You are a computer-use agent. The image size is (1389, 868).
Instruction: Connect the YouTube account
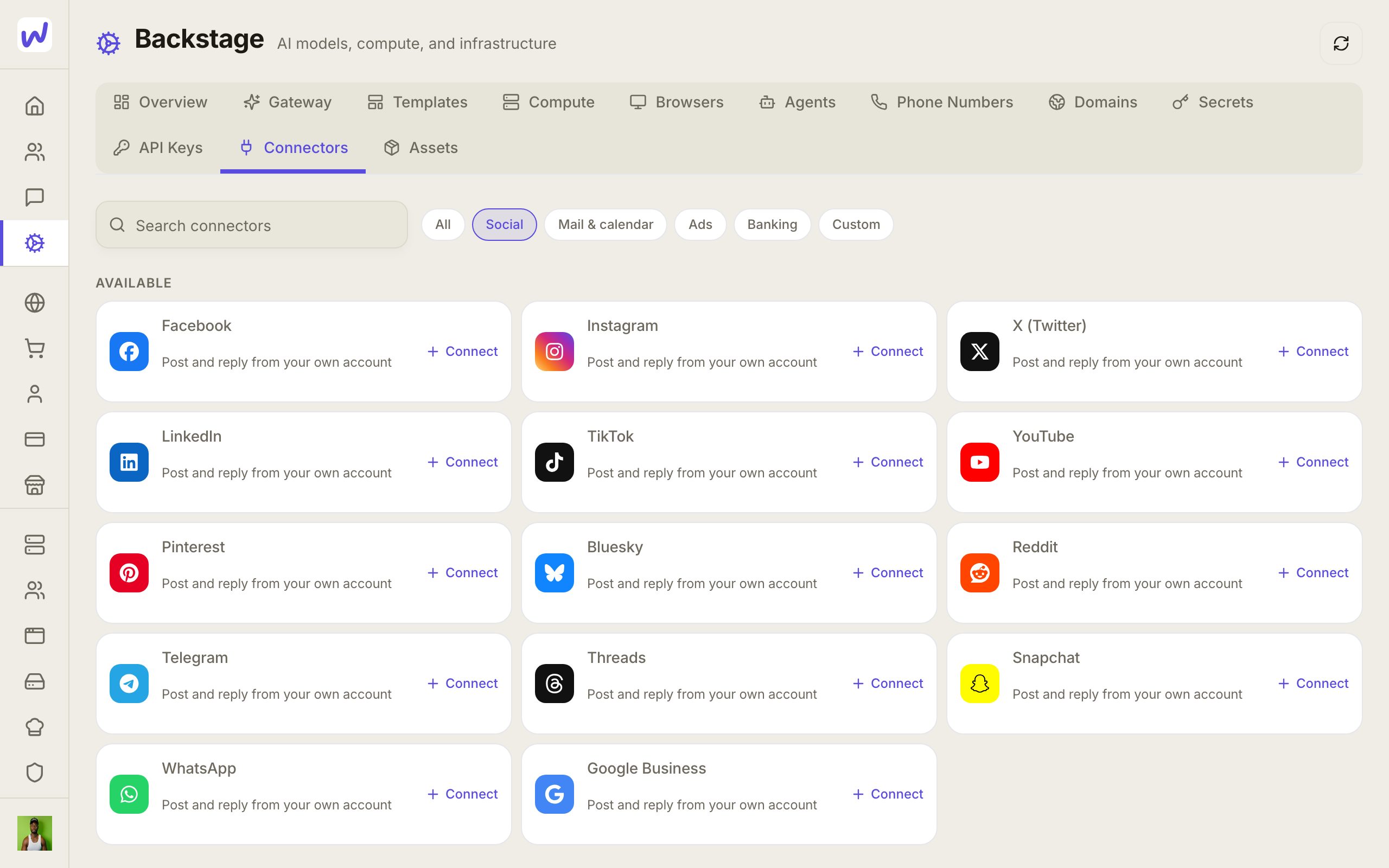(x=1313, y=462)
